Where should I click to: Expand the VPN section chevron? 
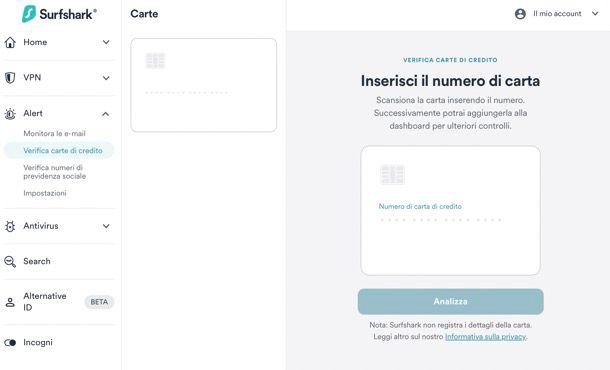106,78
